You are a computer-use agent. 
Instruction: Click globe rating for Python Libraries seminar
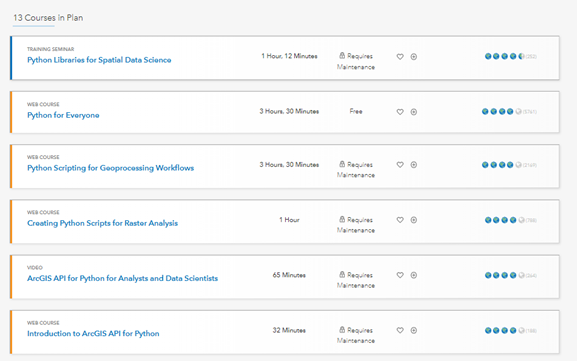point(505,56)
